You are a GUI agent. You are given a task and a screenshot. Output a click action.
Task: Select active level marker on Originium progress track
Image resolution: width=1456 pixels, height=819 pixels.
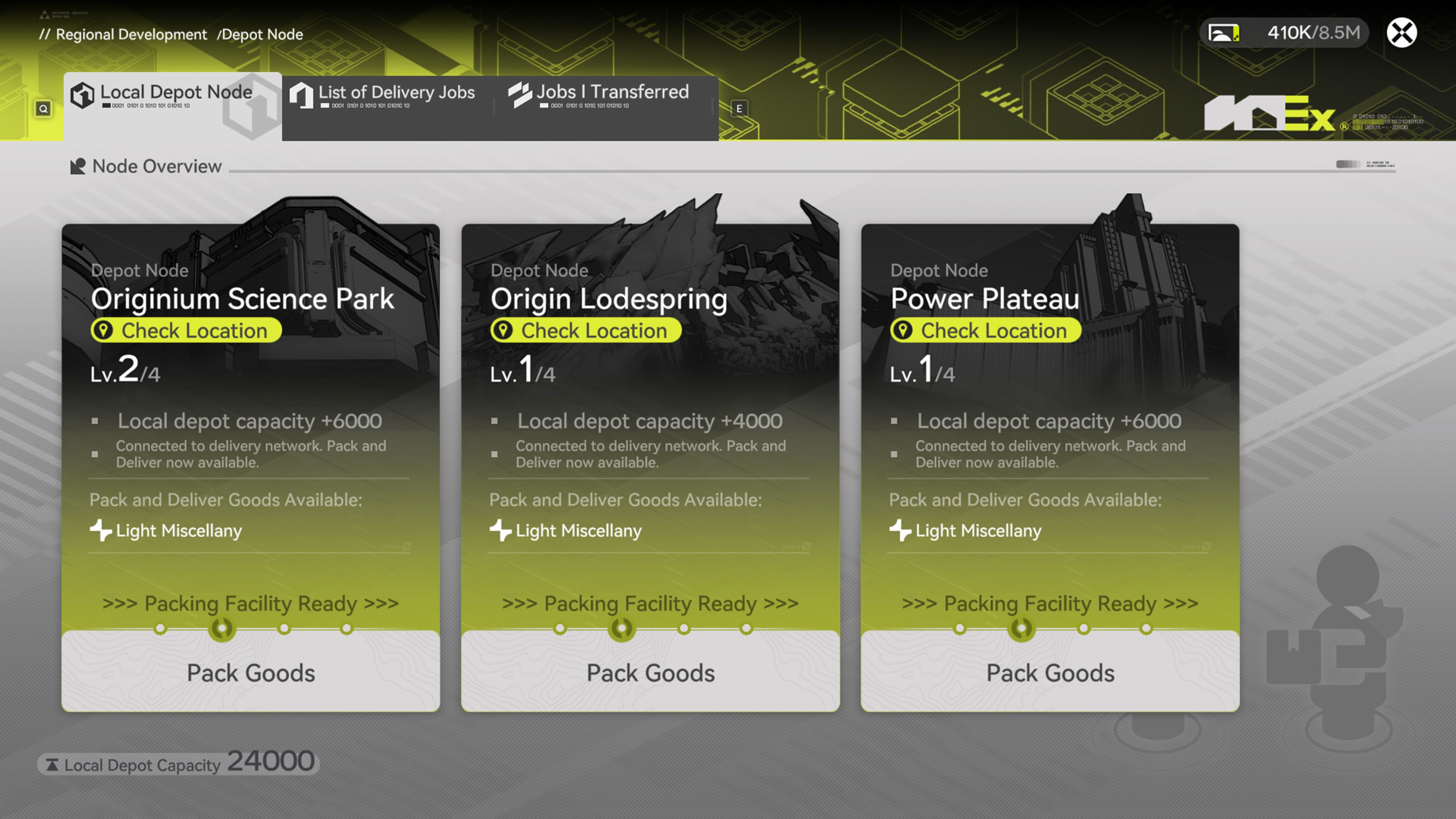pyautogui.click(x=221, y=628)
